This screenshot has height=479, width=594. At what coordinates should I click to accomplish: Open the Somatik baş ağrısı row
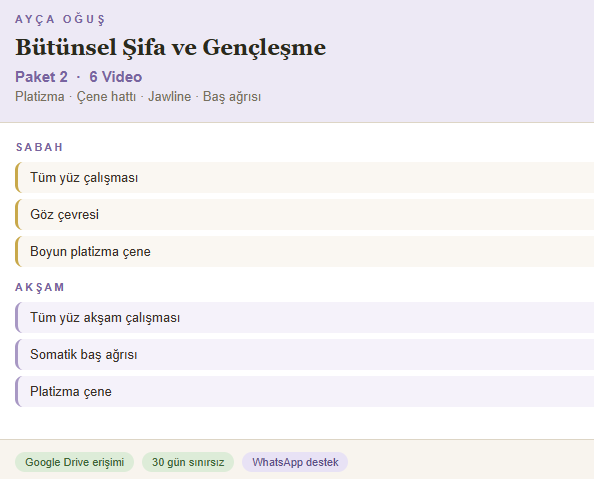point(305,355)
